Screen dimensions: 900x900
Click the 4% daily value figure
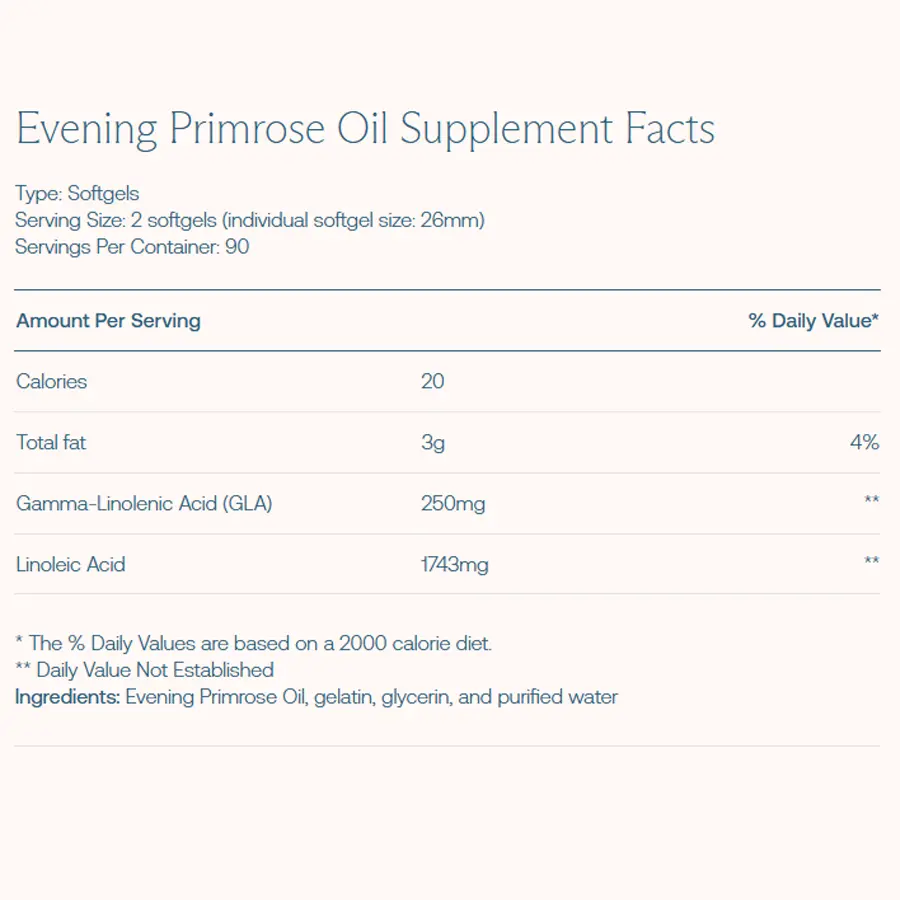tap(864, 442)
